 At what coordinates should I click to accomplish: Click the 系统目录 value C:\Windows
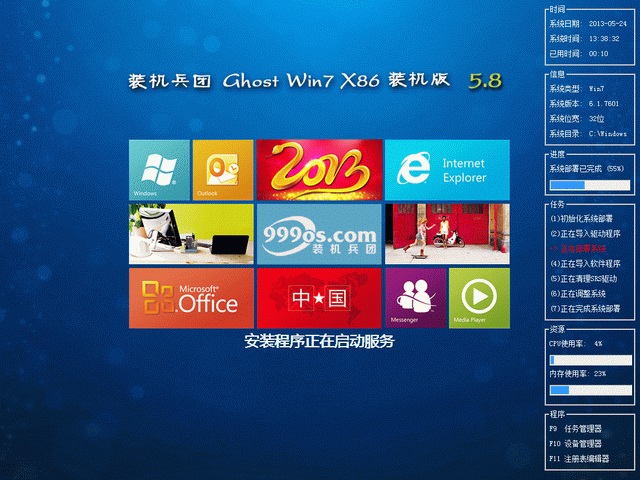[x=607, y=133]
